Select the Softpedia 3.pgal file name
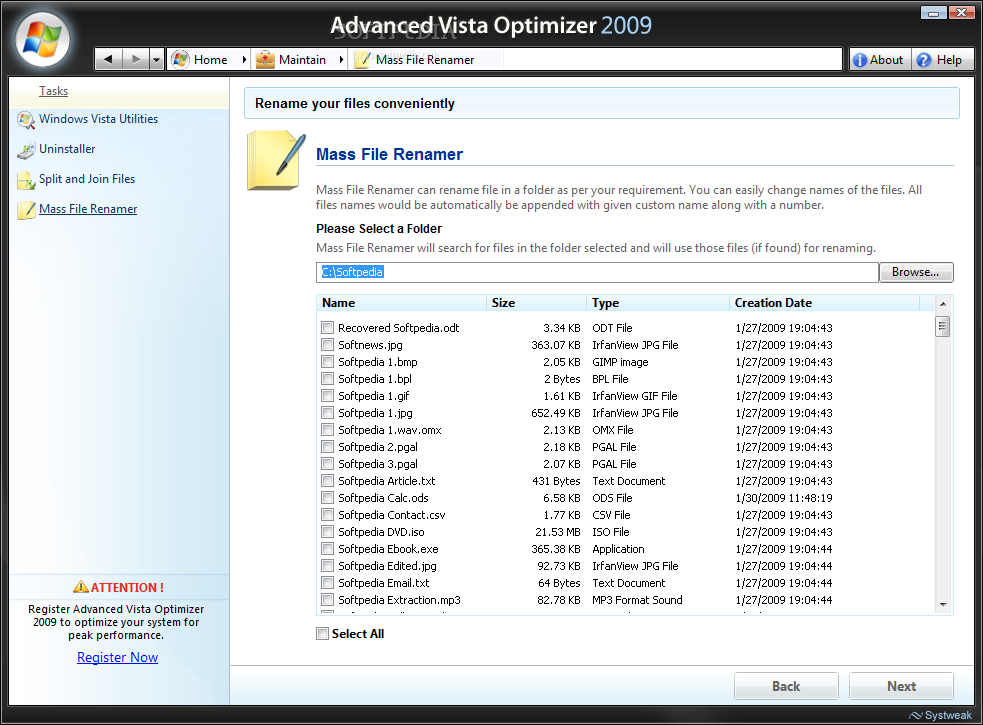Viewport: 983px width, 725px height. point(378,463)
